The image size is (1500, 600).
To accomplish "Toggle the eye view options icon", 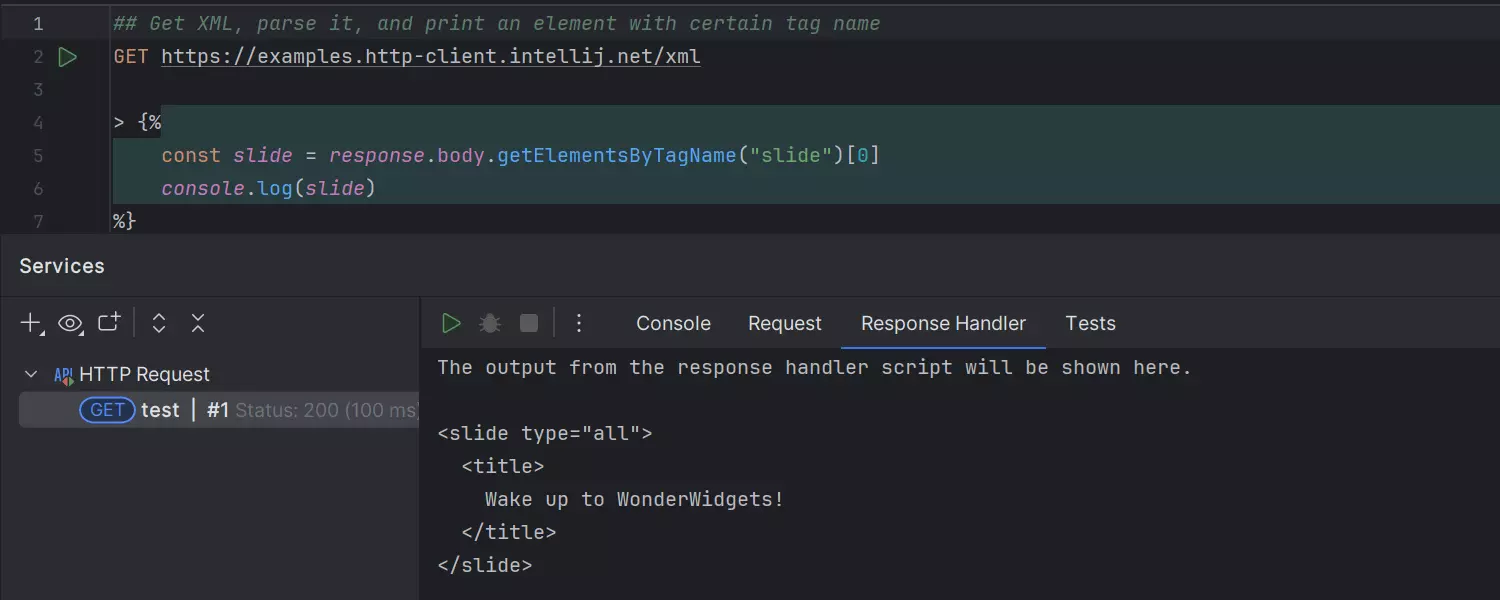I will (x=70, y=323).
